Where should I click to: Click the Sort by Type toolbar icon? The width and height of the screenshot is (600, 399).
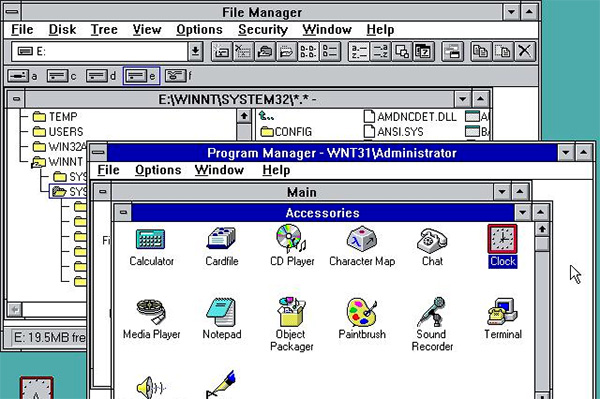[380, 51]
